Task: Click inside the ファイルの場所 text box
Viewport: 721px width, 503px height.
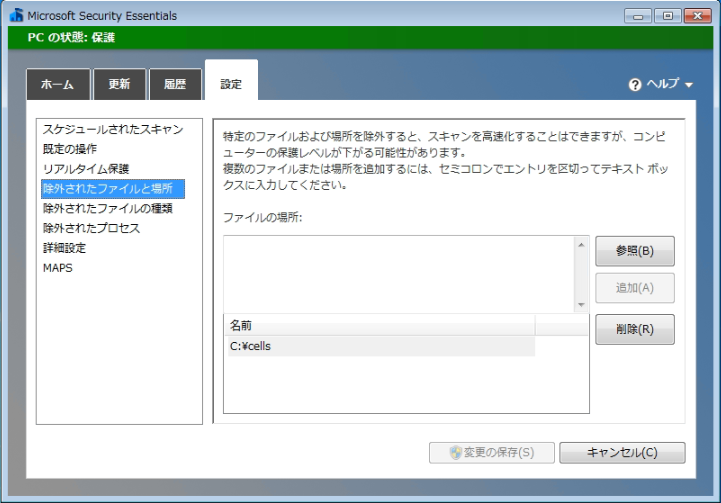Action: pos(399,274)
